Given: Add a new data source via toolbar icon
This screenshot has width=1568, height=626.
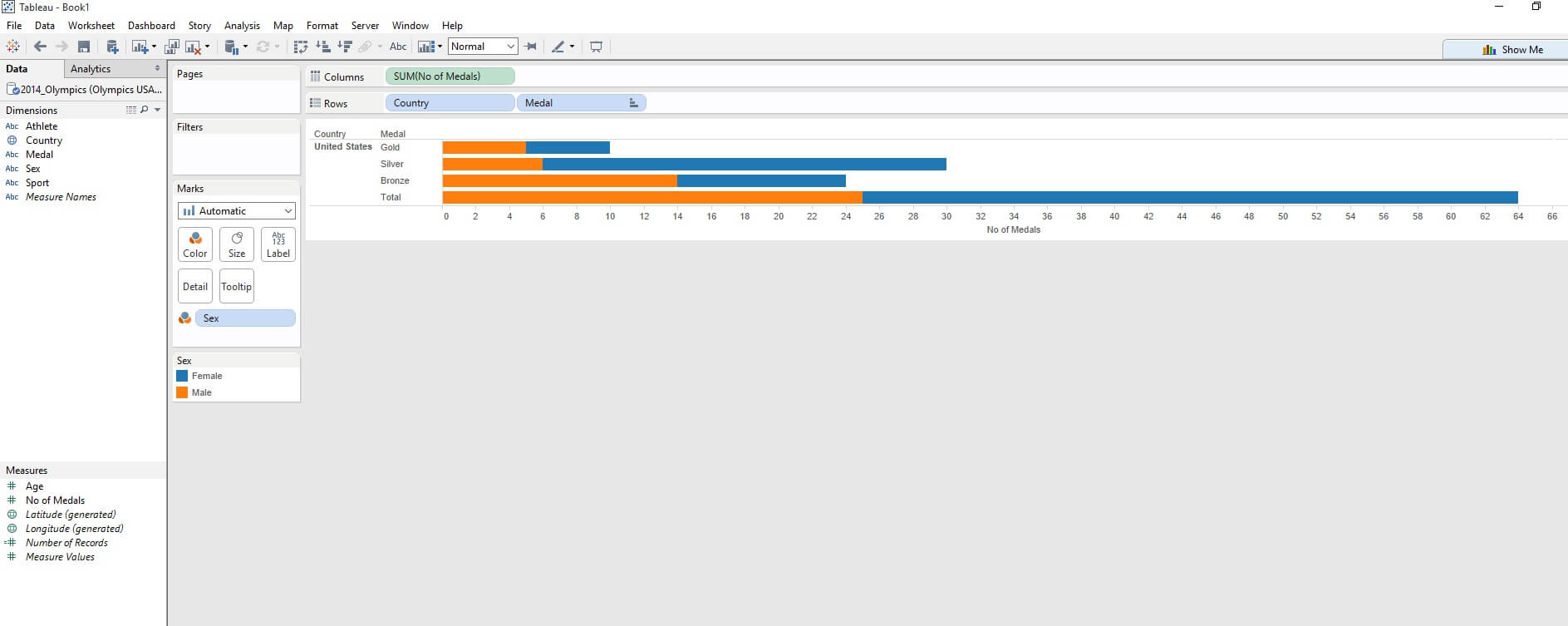Looking at the screenshot, I should coord(112,47).
